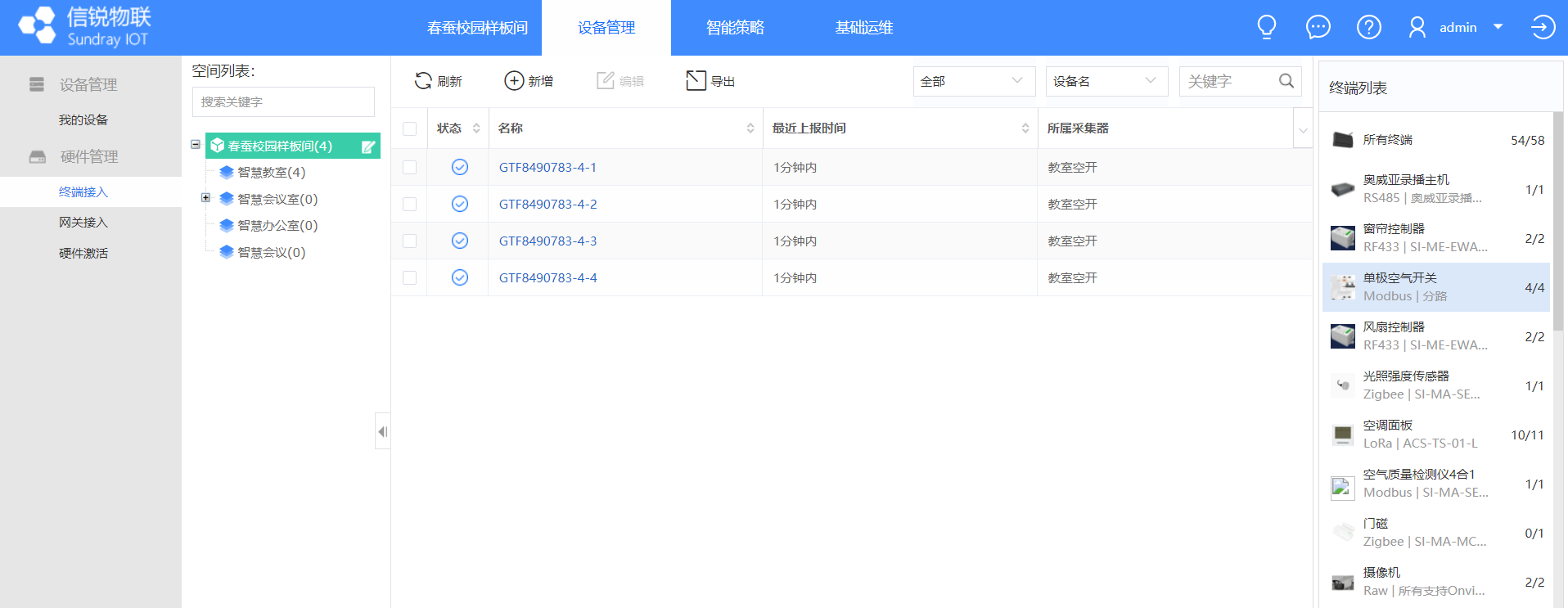Screen dimensions: 1568x608
Task: Select 光照强度传感器 terminal type
Action: coord(1436,385)
